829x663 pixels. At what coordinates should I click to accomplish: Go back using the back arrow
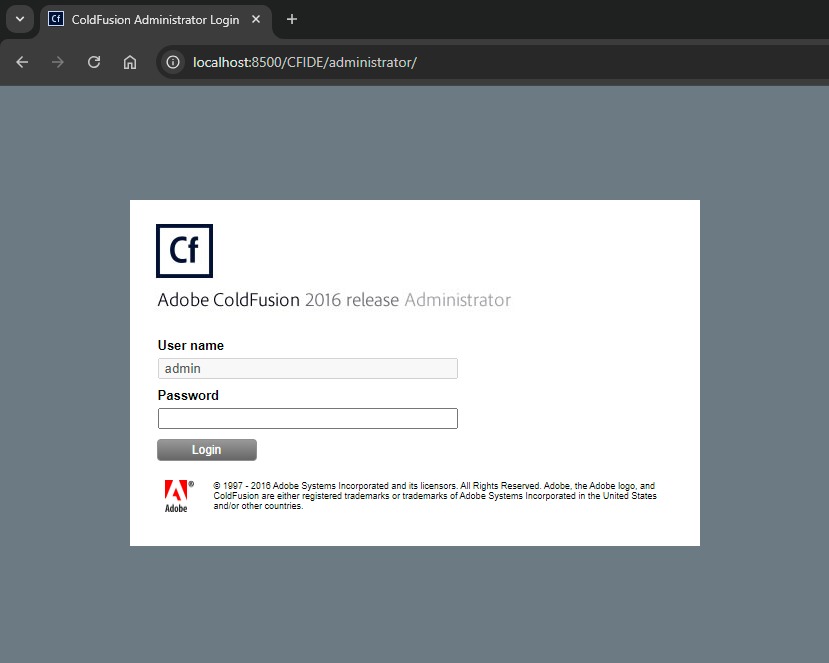coord(22,62)
